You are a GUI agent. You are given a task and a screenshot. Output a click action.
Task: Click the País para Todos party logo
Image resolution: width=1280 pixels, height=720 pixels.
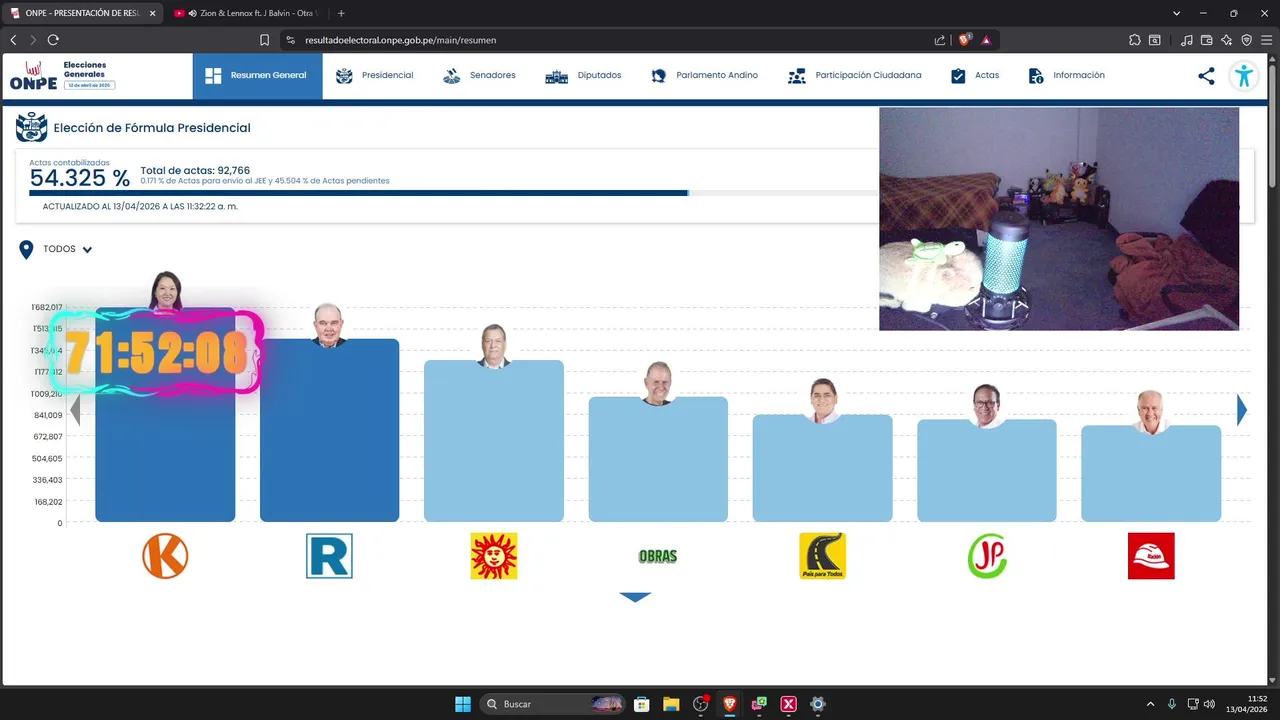822,556
